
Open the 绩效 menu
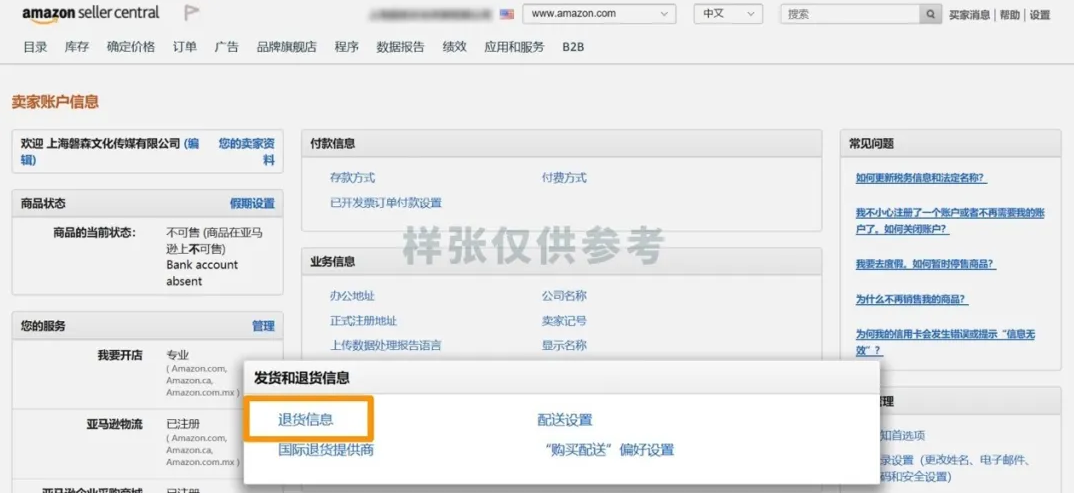click(x=454, y=47)
